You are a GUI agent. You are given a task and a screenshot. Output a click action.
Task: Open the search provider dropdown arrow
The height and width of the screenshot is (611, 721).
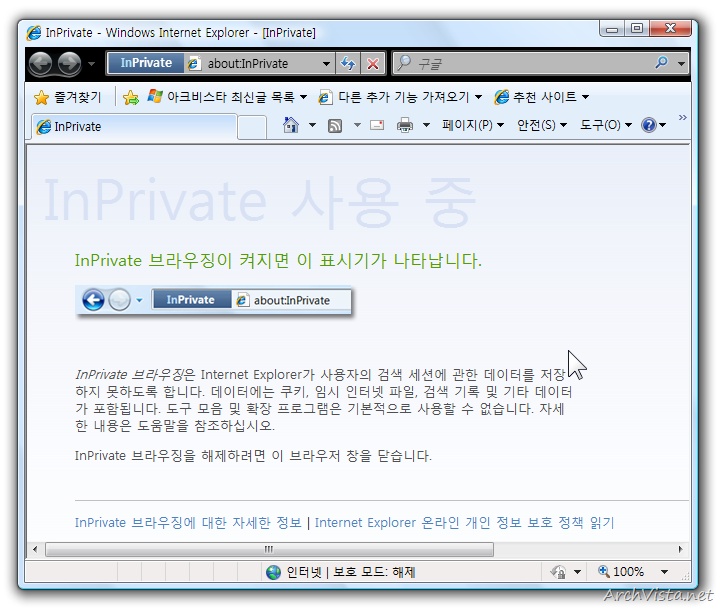click(x=681, y=63)
